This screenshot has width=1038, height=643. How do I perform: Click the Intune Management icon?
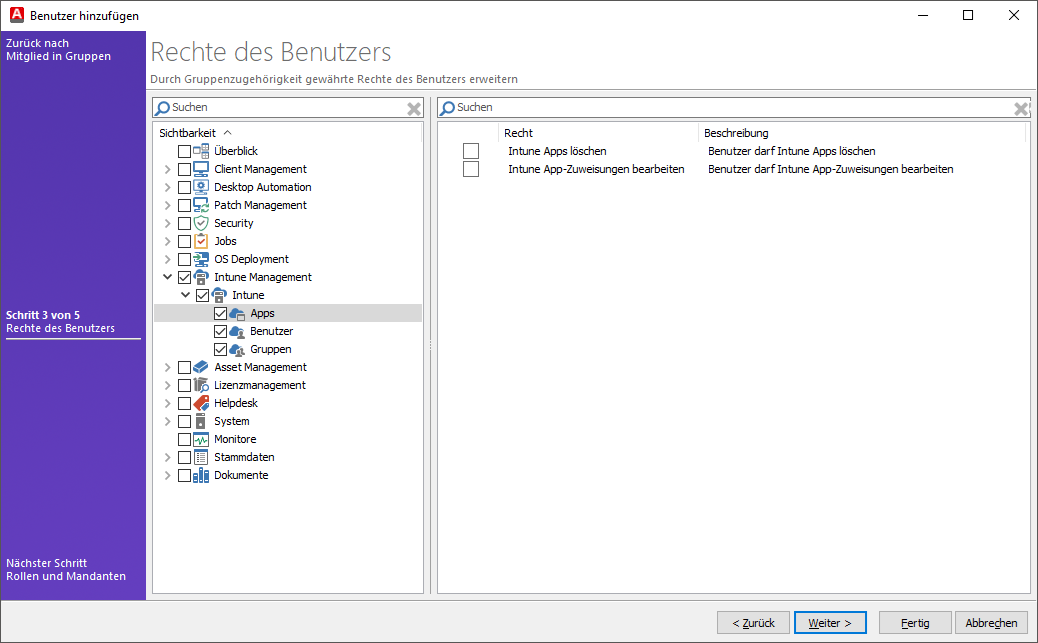point(199,276)
